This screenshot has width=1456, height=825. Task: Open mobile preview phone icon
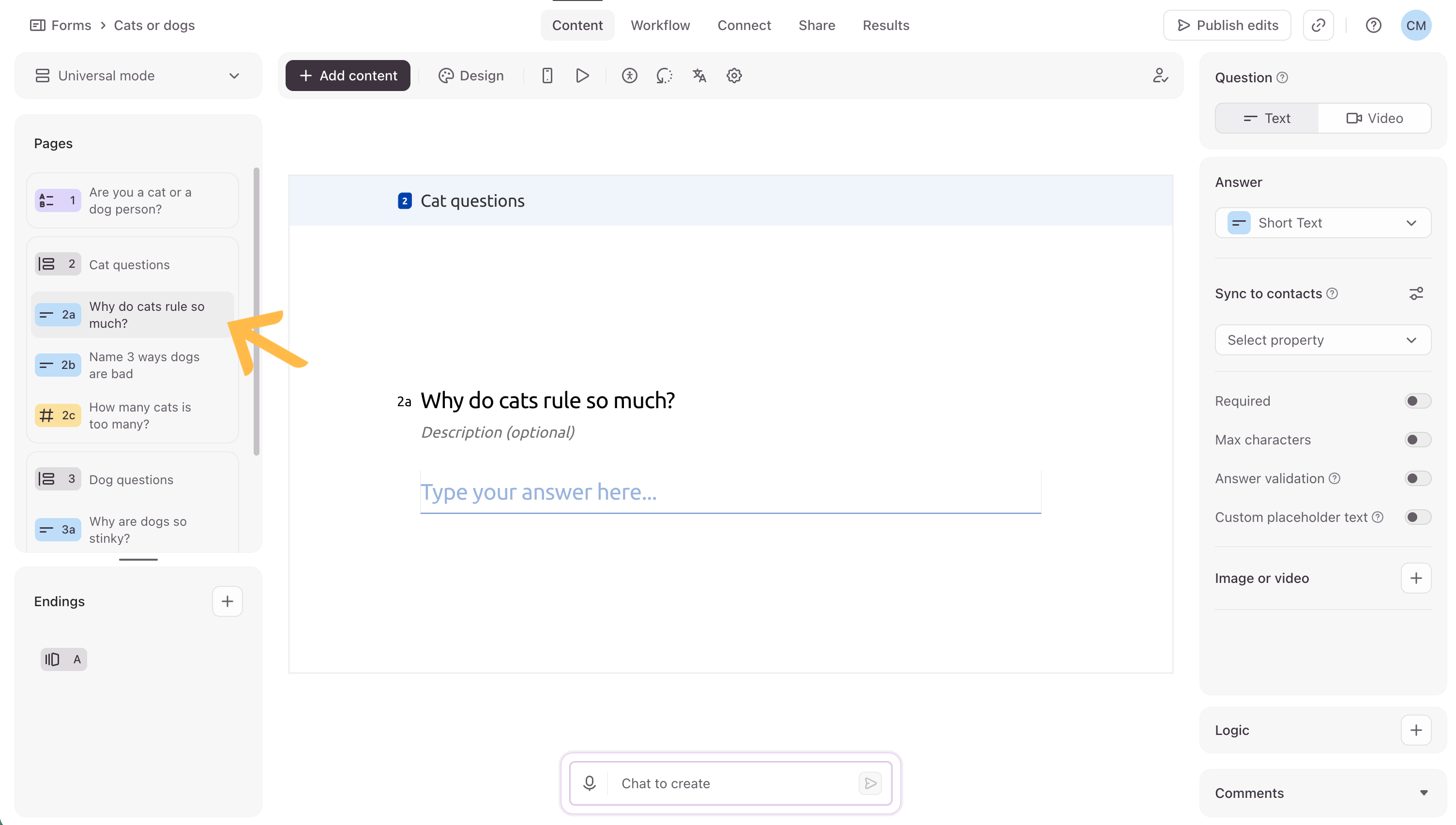pyautogui.click(x=547, y=76)
